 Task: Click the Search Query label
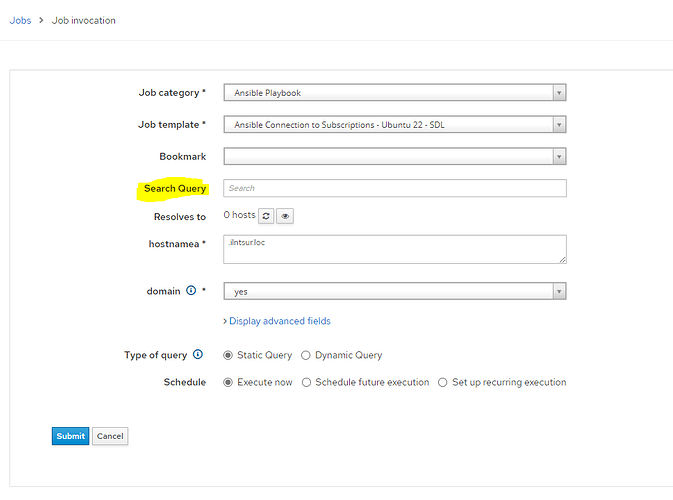[x=175, y=188]
